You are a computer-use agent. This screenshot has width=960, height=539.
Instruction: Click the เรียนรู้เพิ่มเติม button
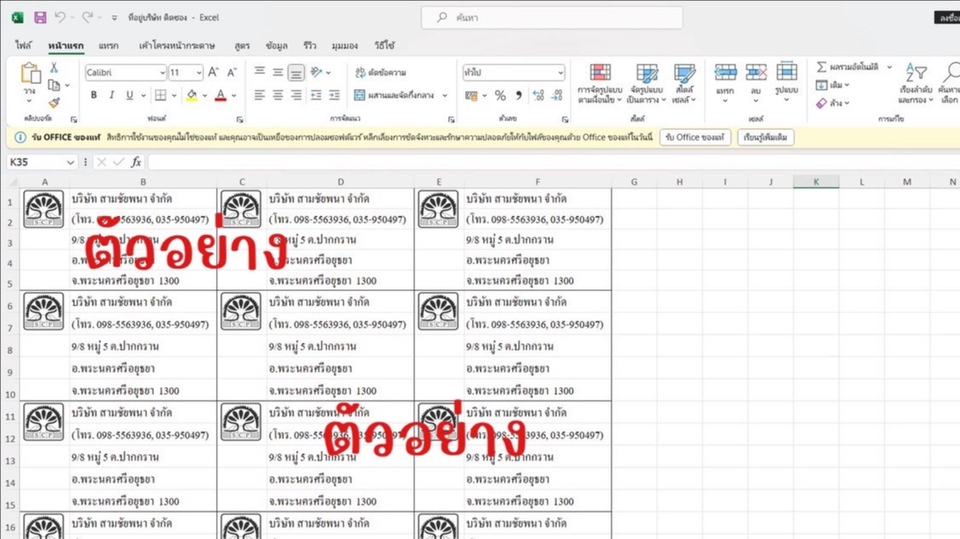[765, 137]
